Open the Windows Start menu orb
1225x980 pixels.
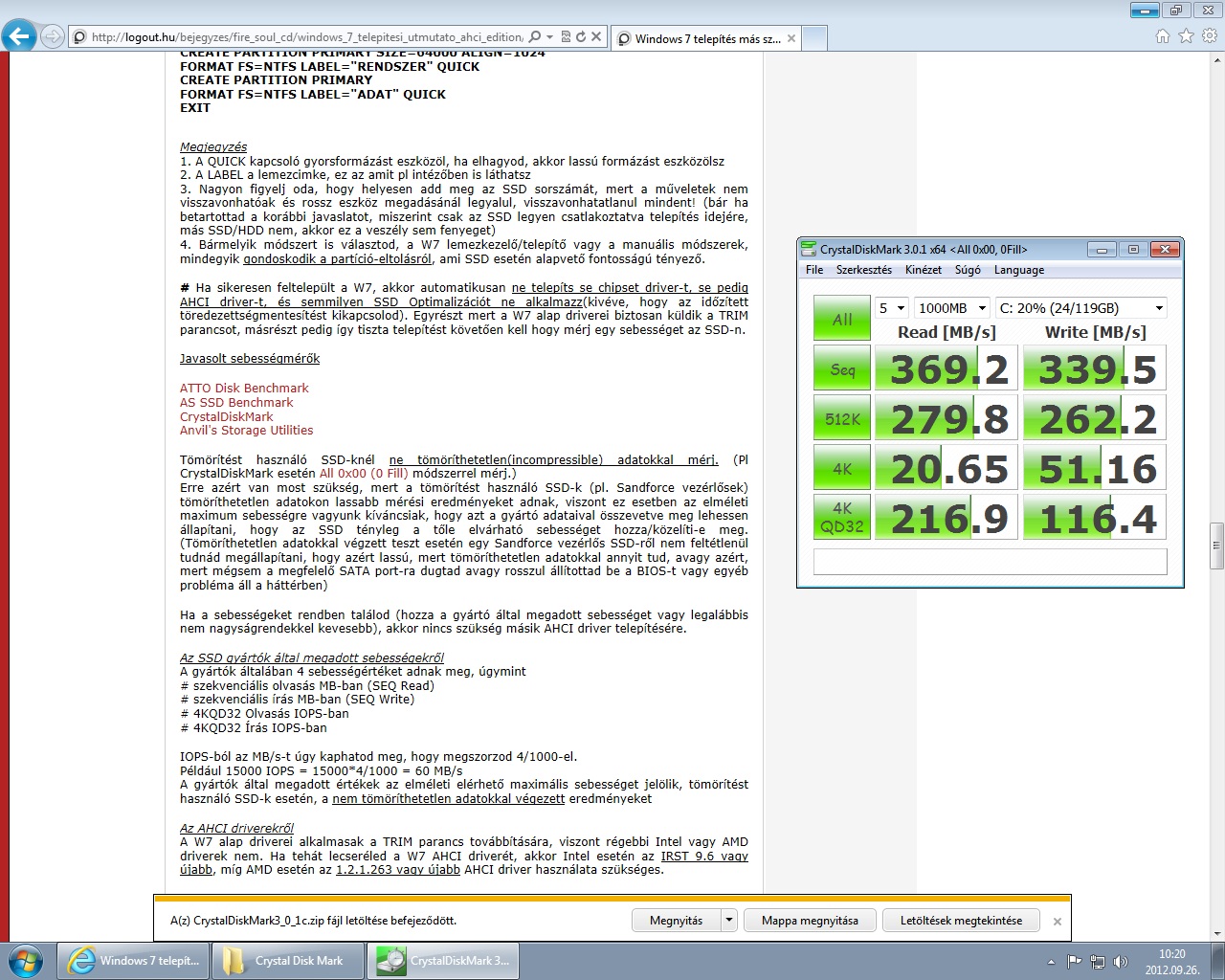click(25, 961)
